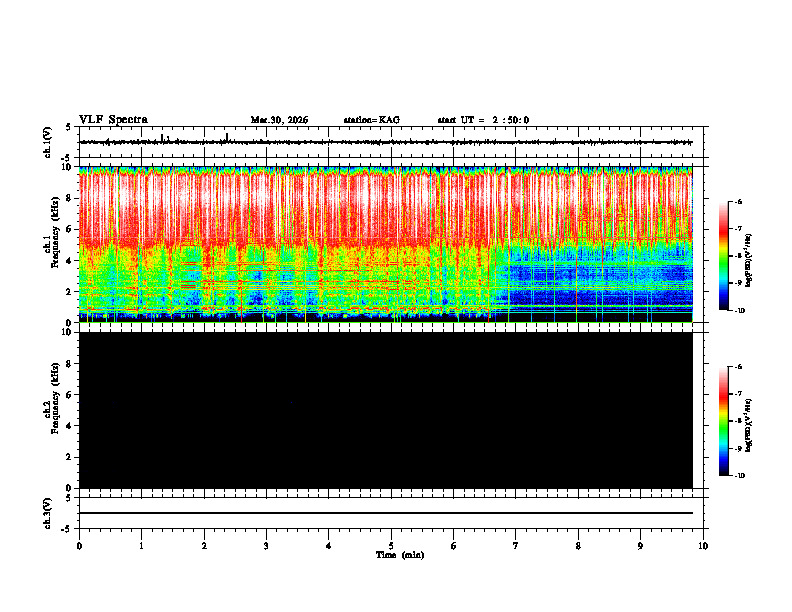Click the "6" kHz tick of ch.2 spectrogram
Image resolution: width=792 pixels, height=612 pixels.
pyautogui.click(x=70, y=395)
